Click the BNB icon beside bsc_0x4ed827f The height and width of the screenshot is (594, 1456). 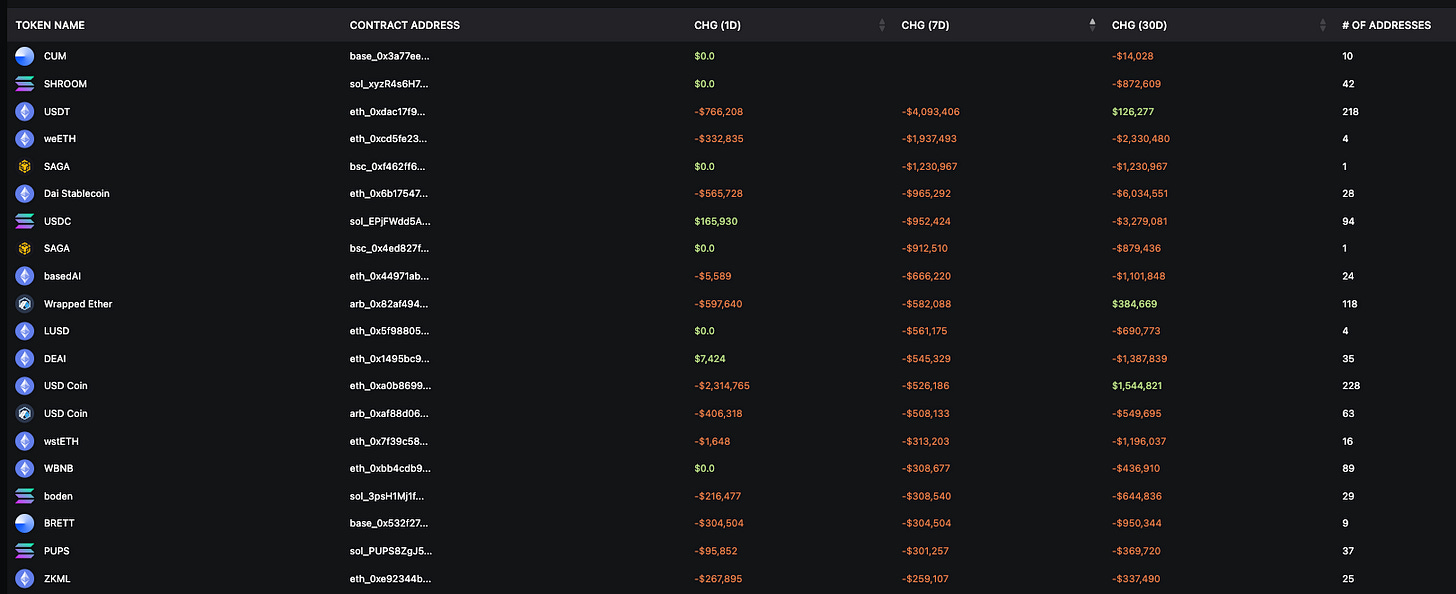pos(24,248)
